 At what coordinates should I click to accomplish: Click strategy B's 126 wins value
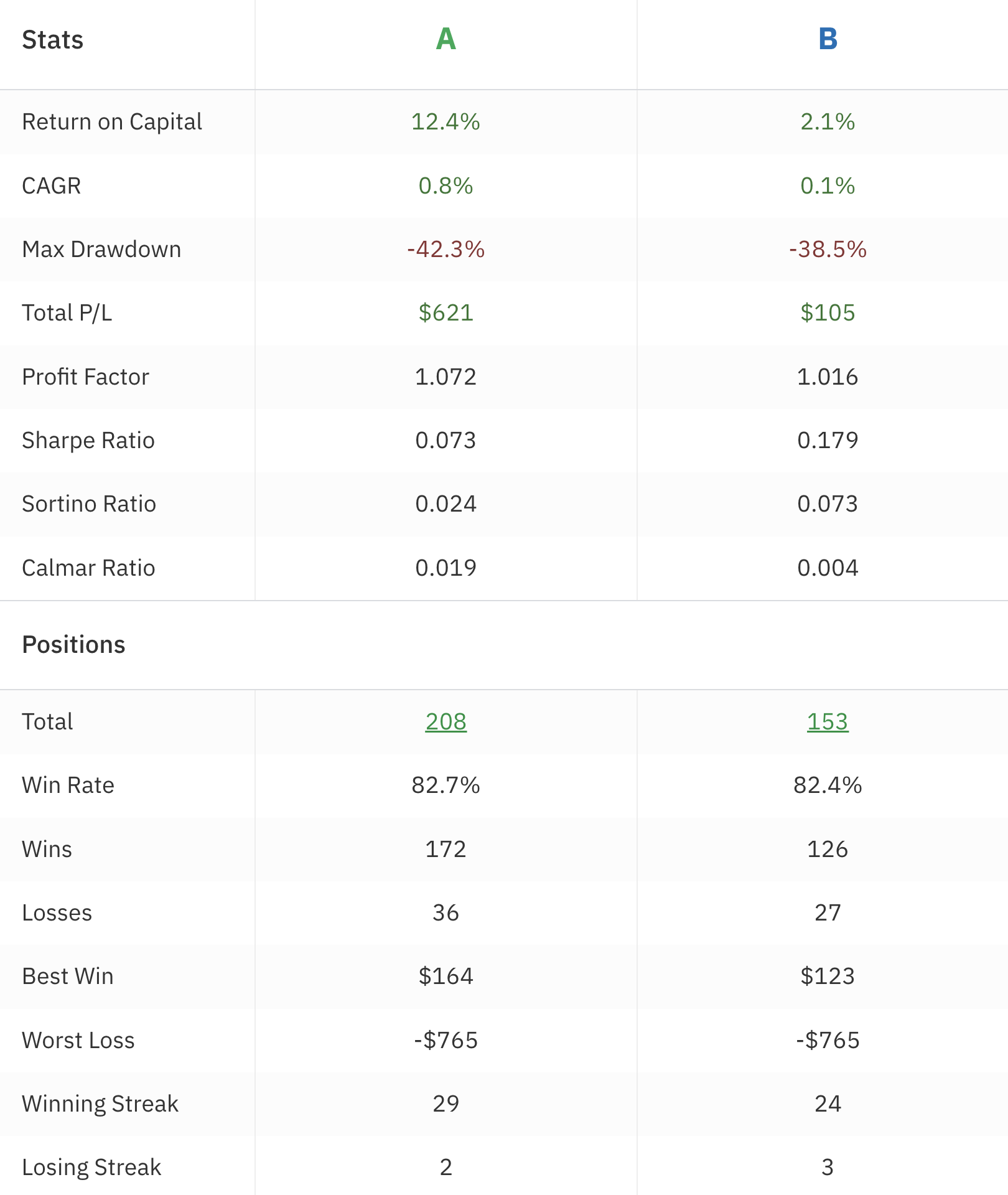pyautogui.click(x=828, y=850)
